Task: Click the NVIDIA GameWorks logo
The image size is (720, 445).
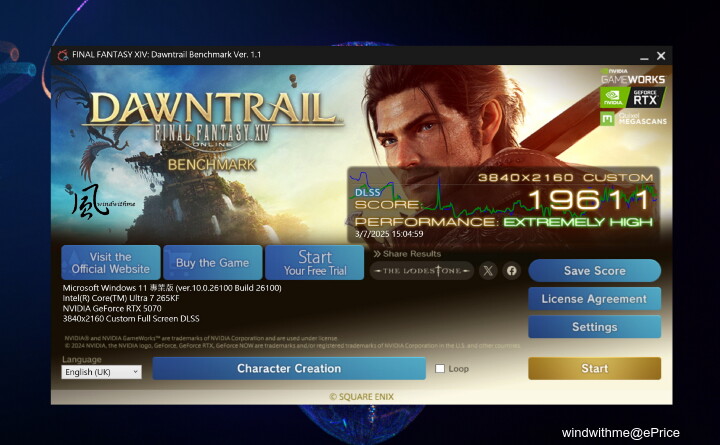Action: coord(633,77)
